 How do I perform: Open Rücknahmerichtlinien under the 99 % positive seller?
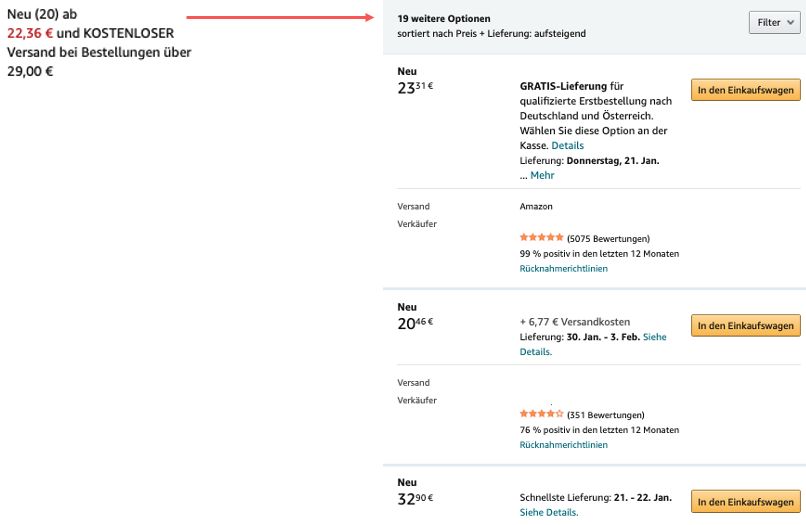click(x=563, y=268)
